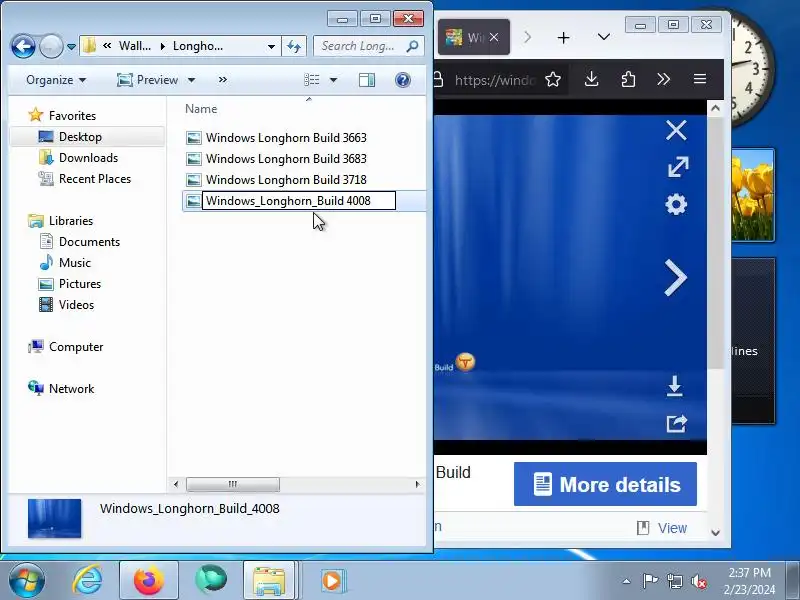
Task: Change view with the view icon
Action: 312,80
